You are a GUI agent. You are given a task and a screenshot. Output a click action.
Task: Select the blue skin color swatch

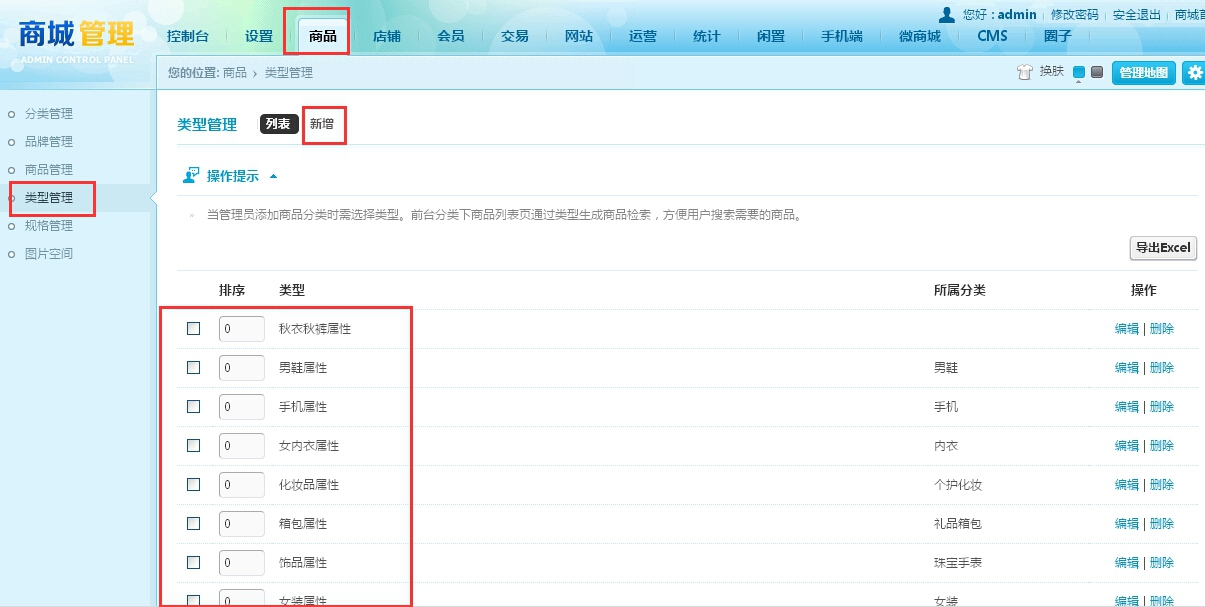pos(1079,72)
